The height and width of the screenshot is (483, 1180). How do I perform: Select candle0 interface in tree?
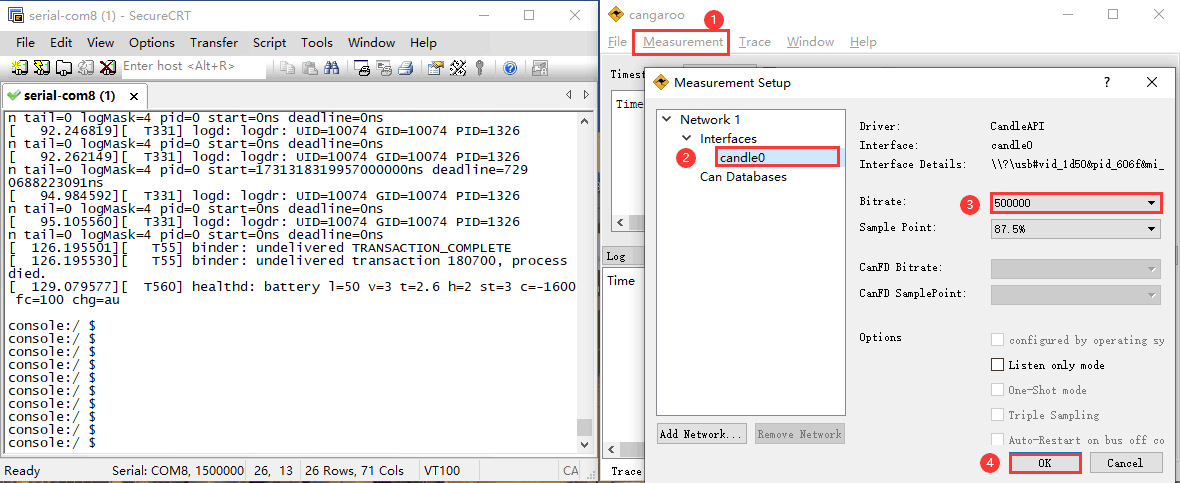tap(742, 158)
